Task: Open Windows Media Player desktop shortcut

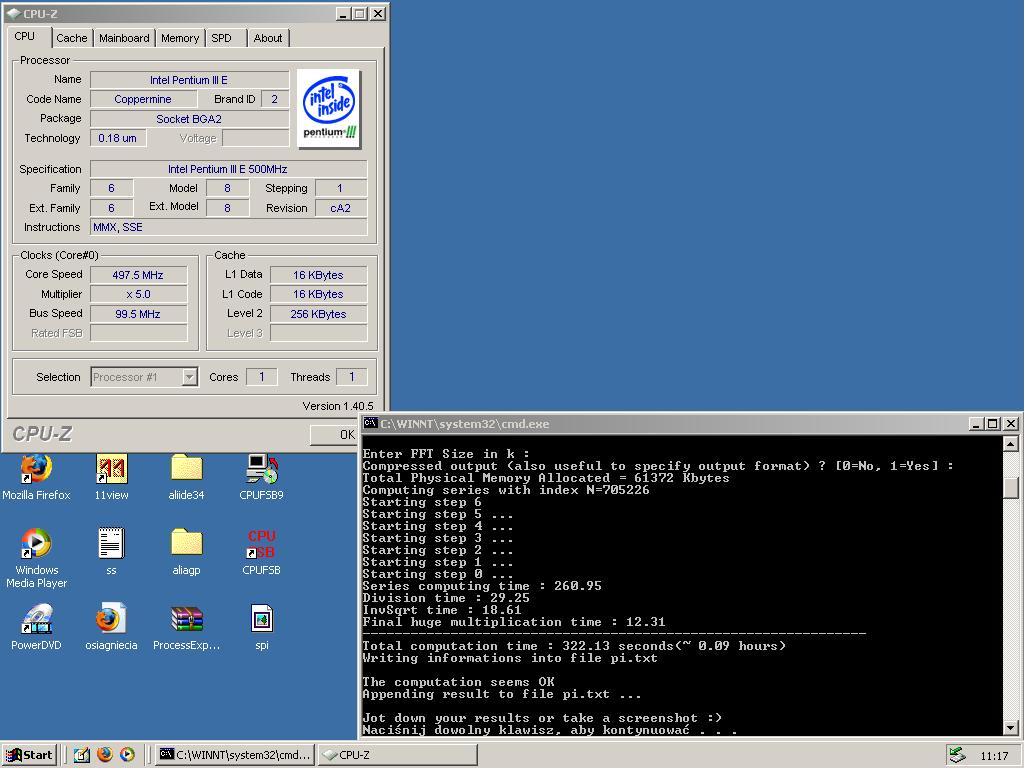Action: (36, 558)
